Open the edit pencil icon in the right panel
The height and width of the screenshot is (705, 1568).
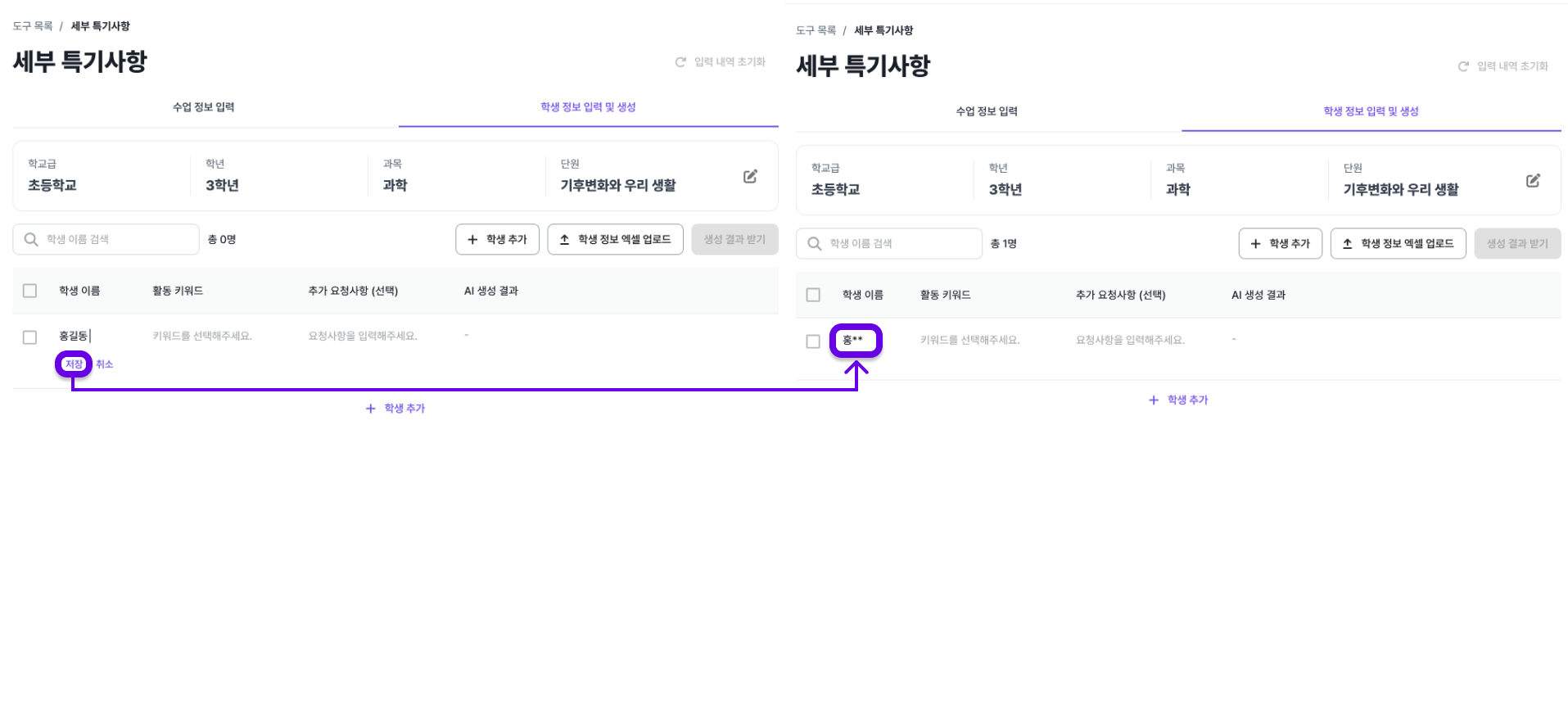[1534, 180]
